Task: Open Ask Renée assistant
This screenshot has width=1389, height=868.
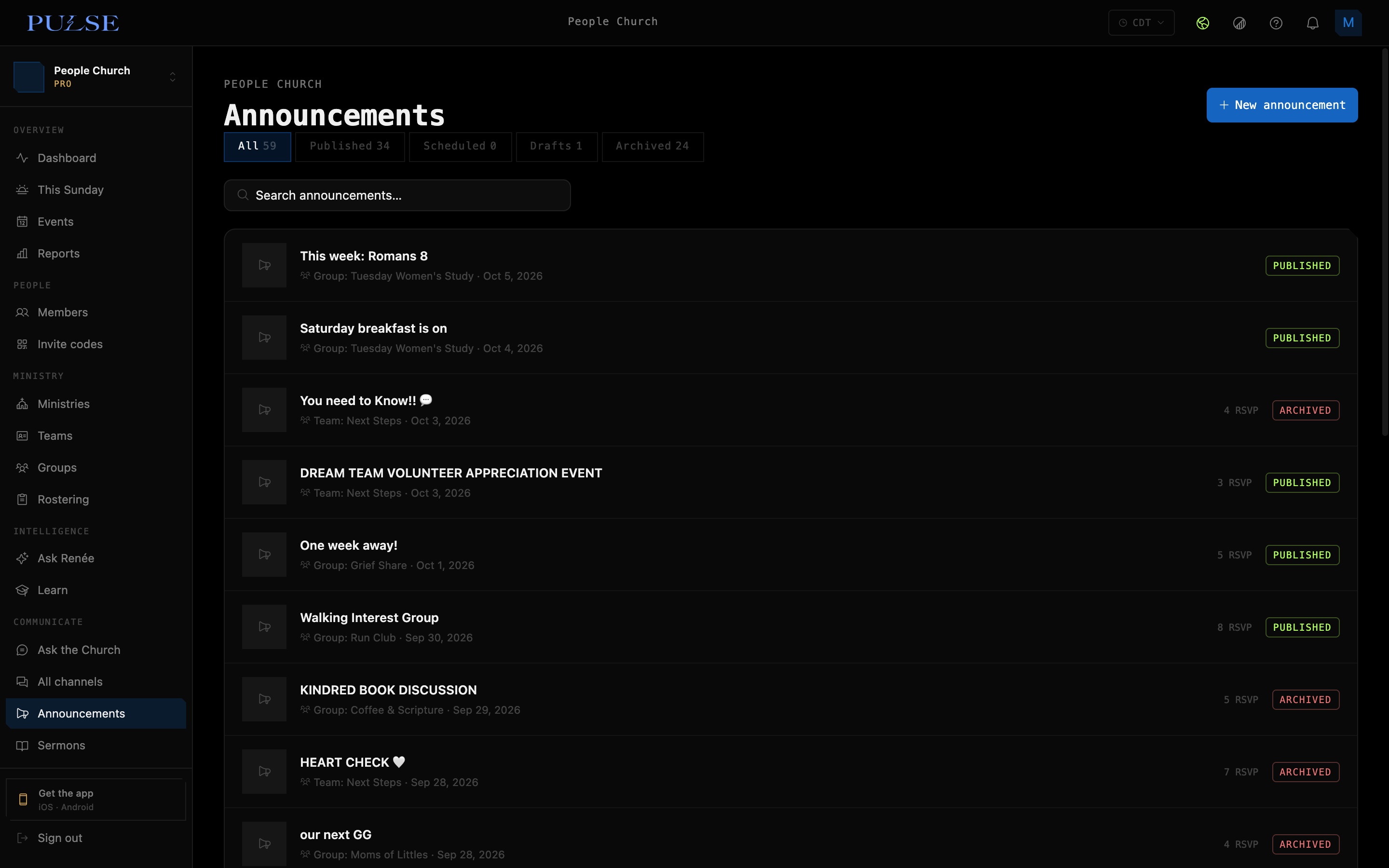Action: [96, 558]
